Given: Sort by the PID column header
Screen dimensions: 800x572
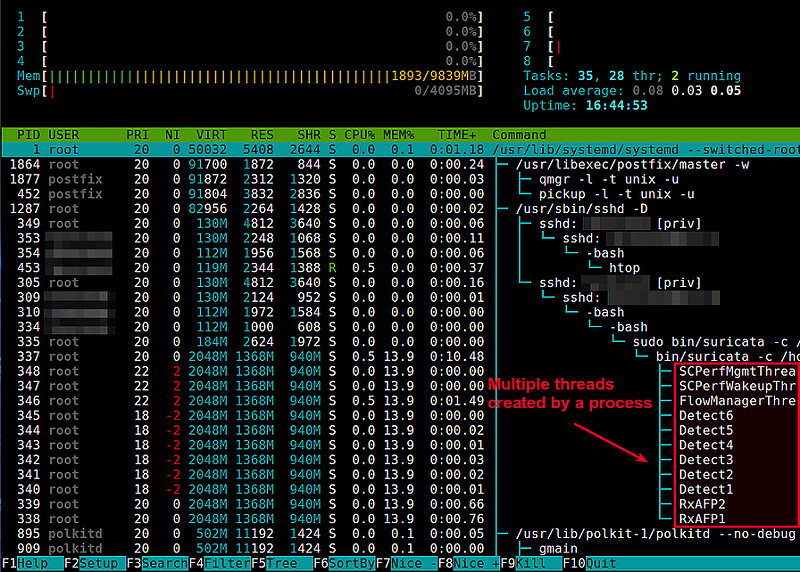Looking at the screenshot, I should (29, 135).
